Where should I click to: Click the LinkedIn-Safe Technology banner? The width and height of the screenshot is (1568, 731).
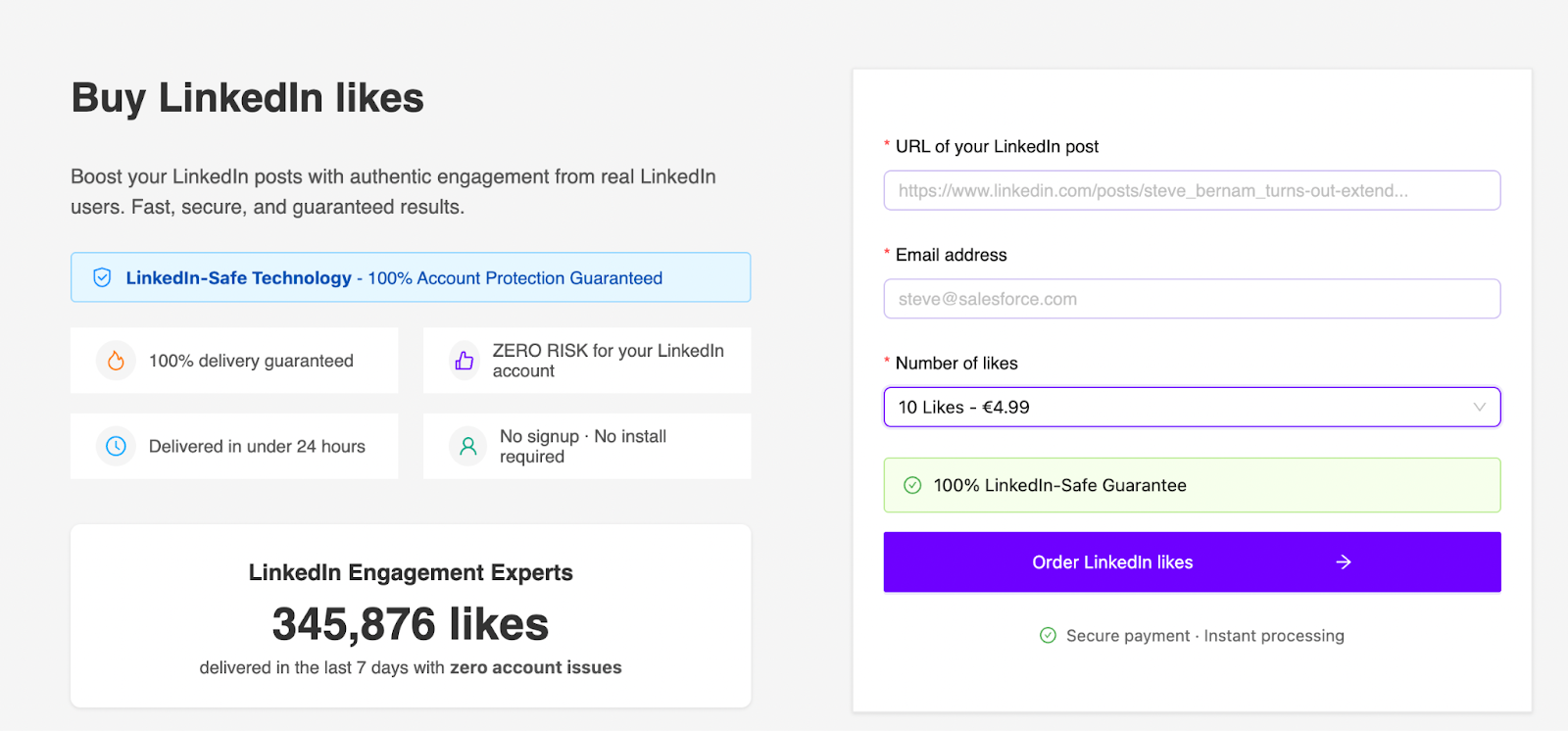(411, 277)
